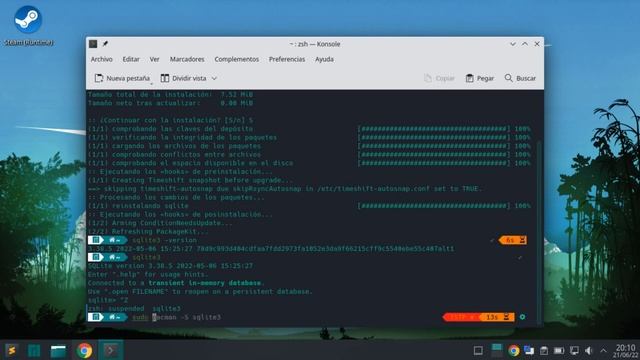Click the Pegar toolbar button
The width and height of the screenshot is (640, 360).
point(480,78)
